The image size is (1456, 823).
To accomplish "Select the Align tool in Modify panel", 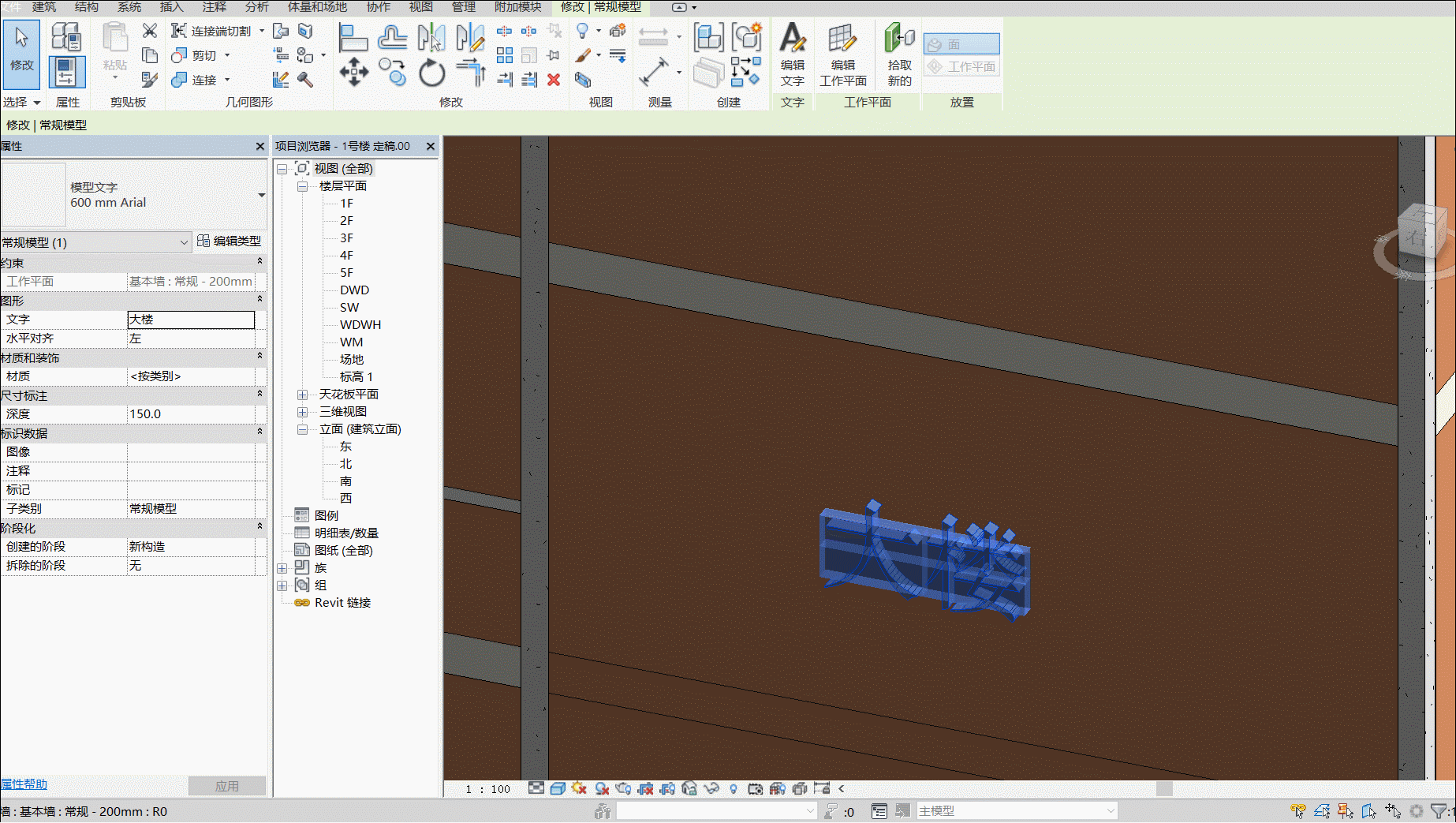I will 353,37.
